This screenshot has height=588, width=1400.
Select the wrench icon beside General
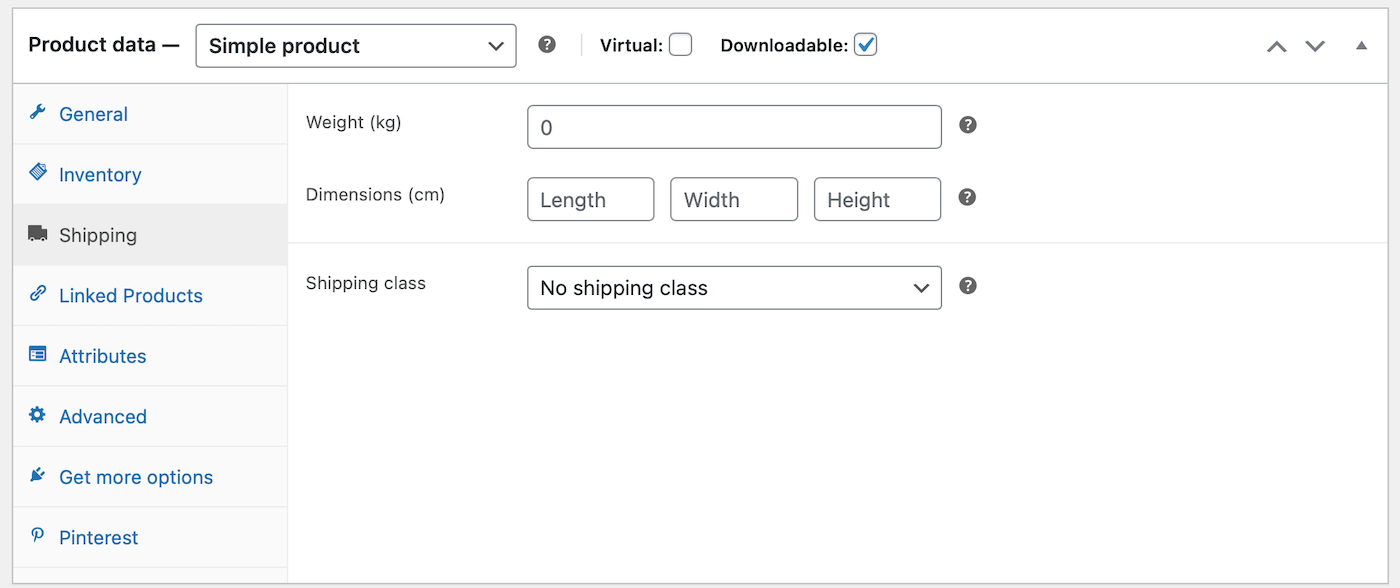click(37, 113)
